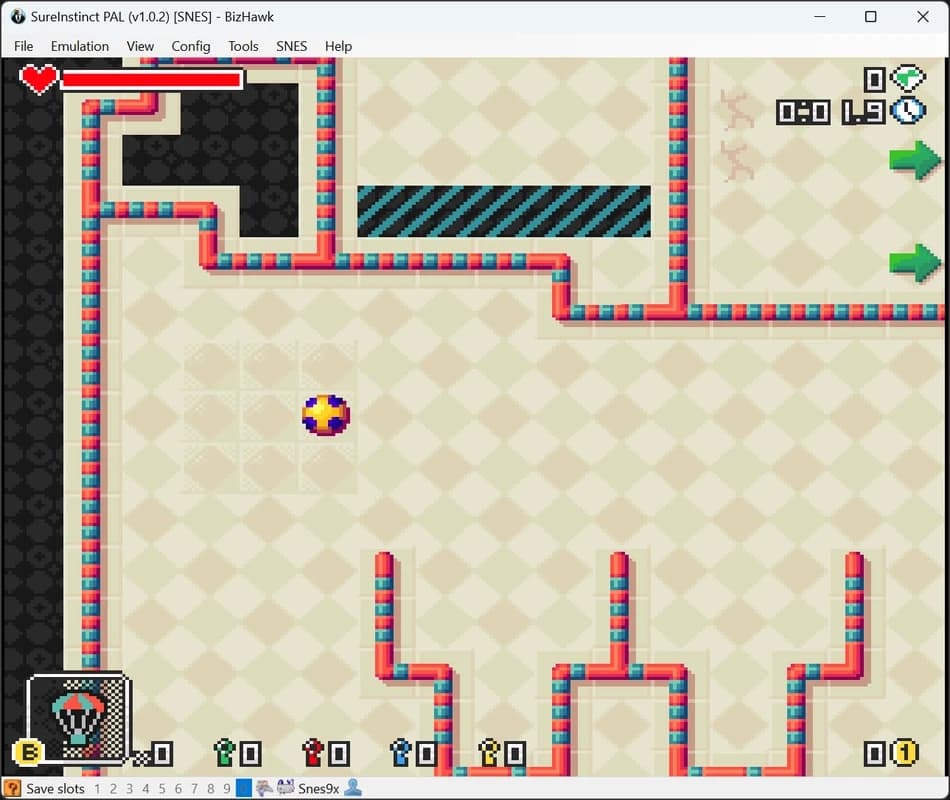Click the green gem counter icon
Image resolution: width=950 pixels, height=800 pixels.
coord(908,78)
